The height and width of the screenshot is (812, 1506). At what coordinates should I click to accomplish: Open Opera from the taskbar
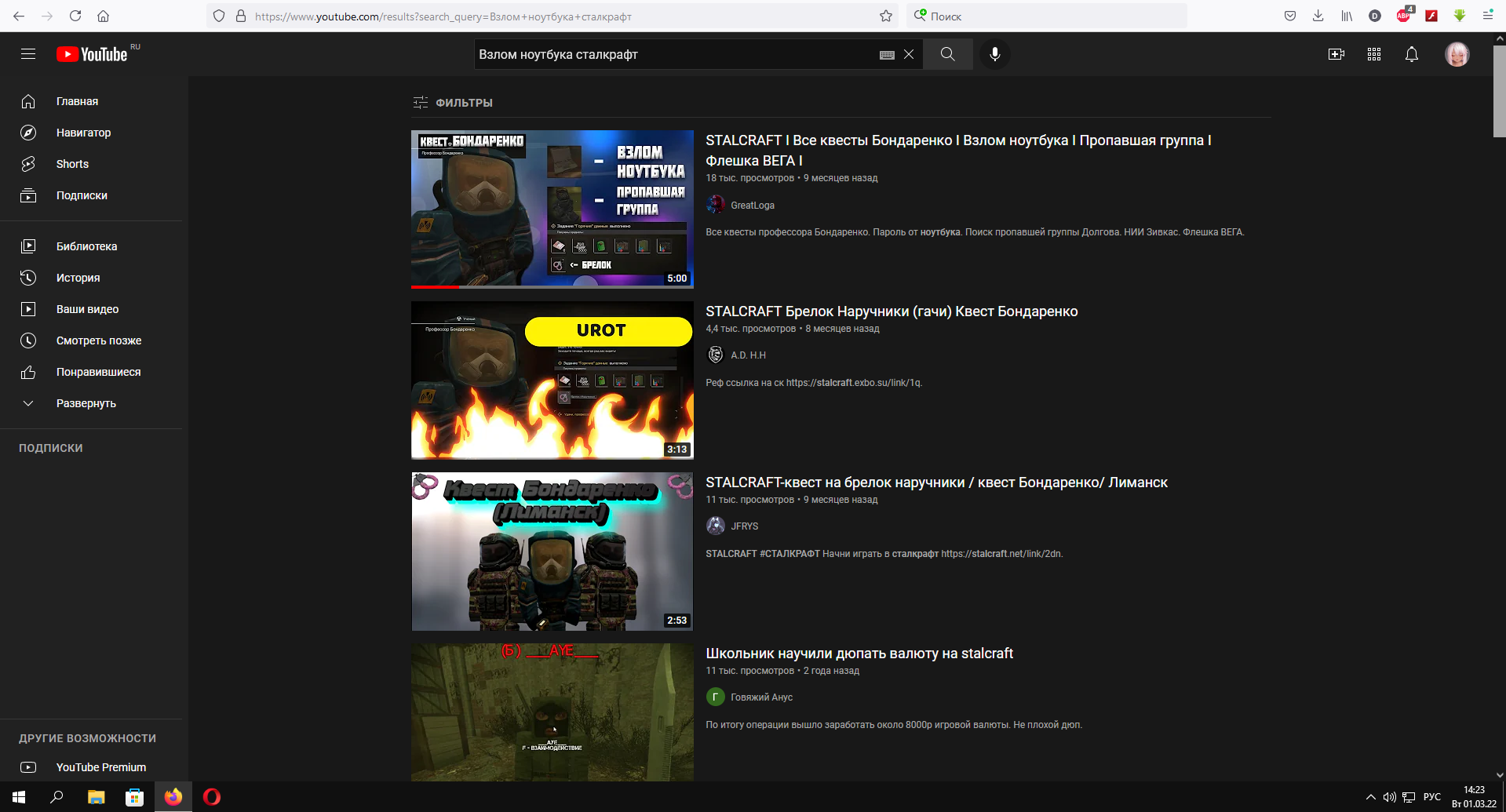click(x=212, y=797)
